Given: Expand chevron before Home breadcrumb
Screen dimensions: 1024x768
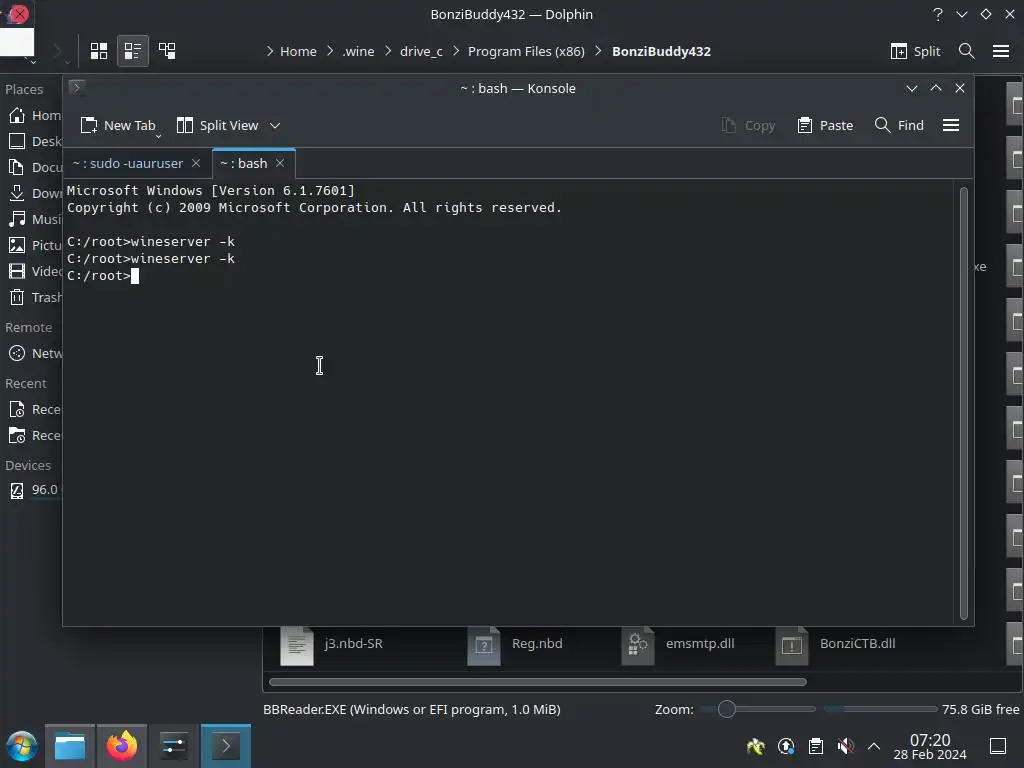Looking at the screenshot, I should 270,51.
